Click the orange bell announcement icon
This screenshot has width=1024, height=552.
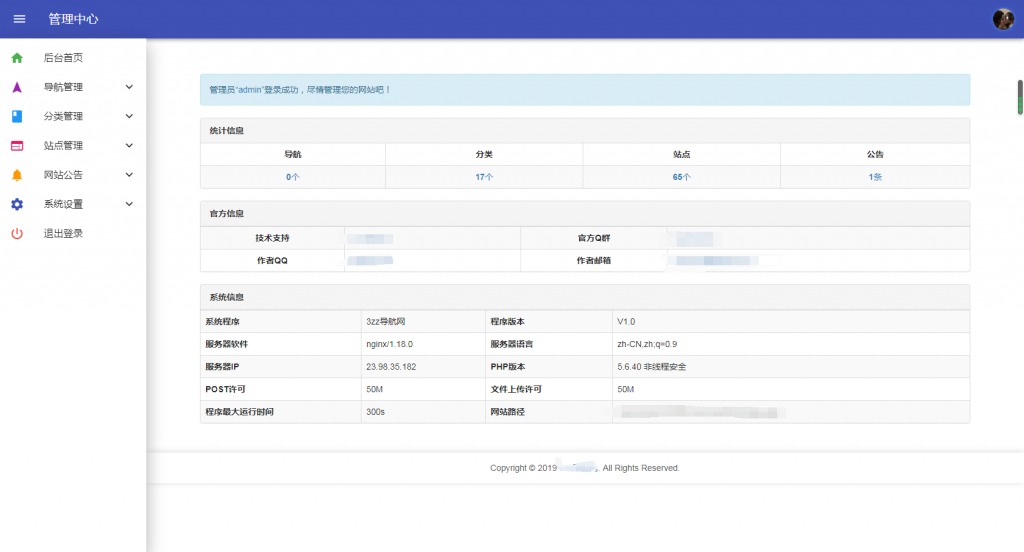[x=17, y=175]
